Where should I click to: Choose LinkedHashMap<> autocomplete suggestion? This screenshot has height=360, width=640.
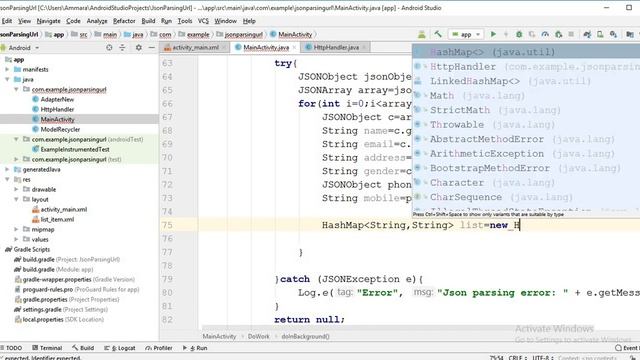[526, 81]
